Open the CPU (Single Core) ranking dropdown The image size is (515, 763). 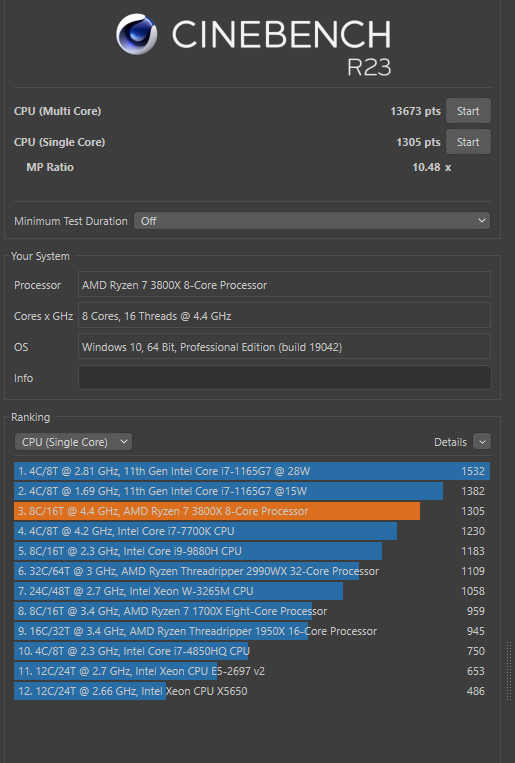pyautogui.click(x=74, y=442)
